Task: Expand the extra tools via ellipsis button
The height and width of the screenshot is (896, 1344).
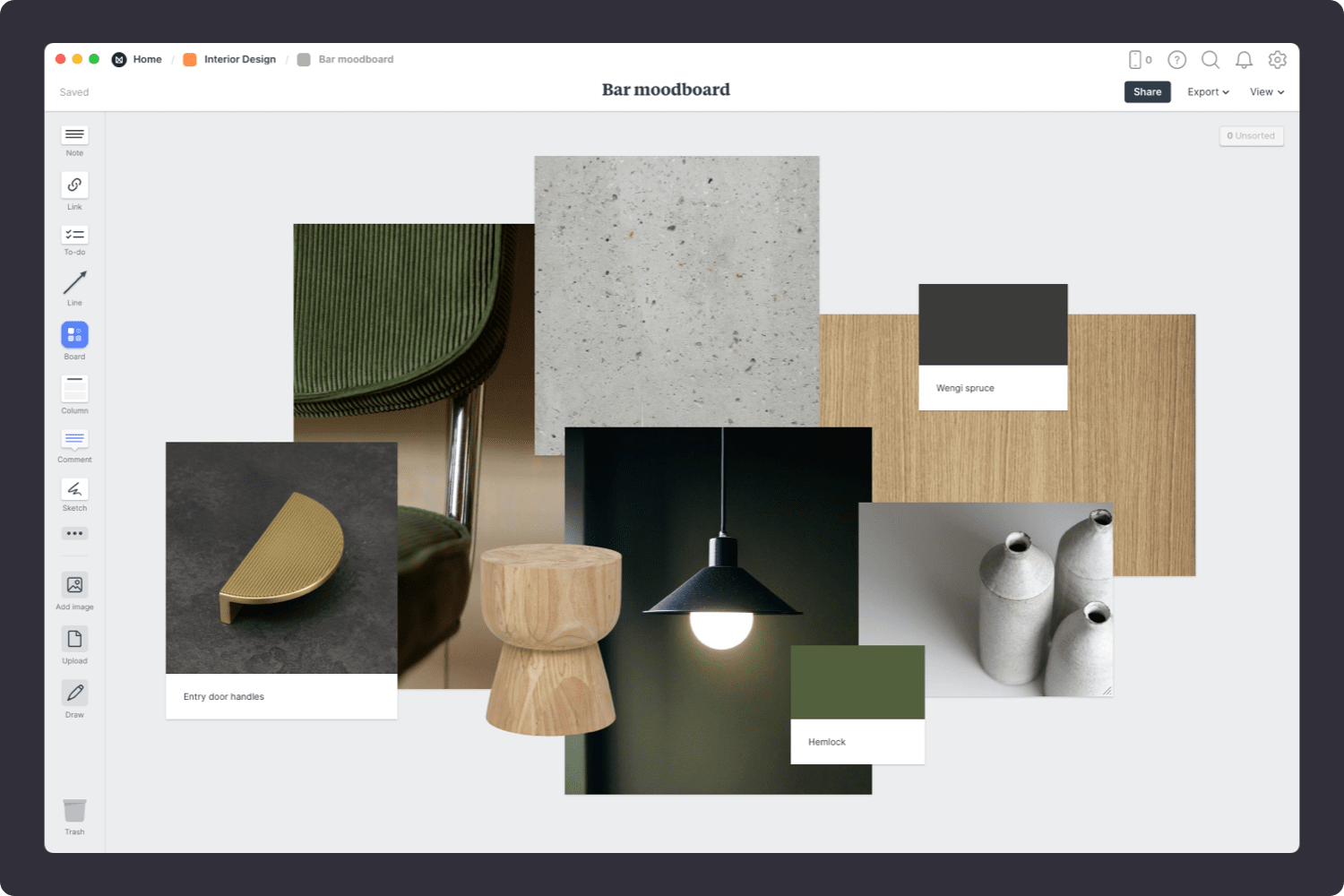Action: [74, 533]
